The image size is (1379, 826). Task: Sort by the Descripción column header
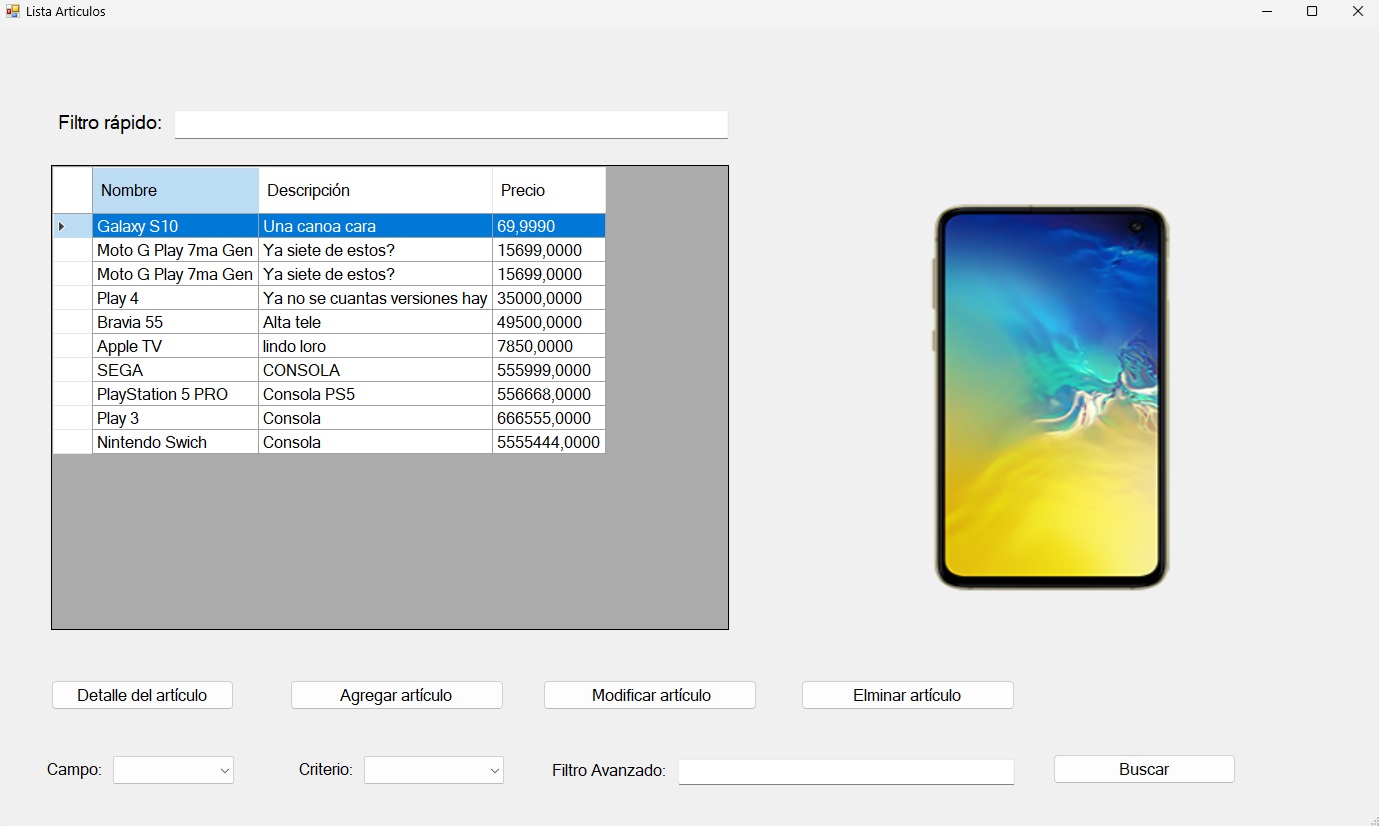[375, 190]
